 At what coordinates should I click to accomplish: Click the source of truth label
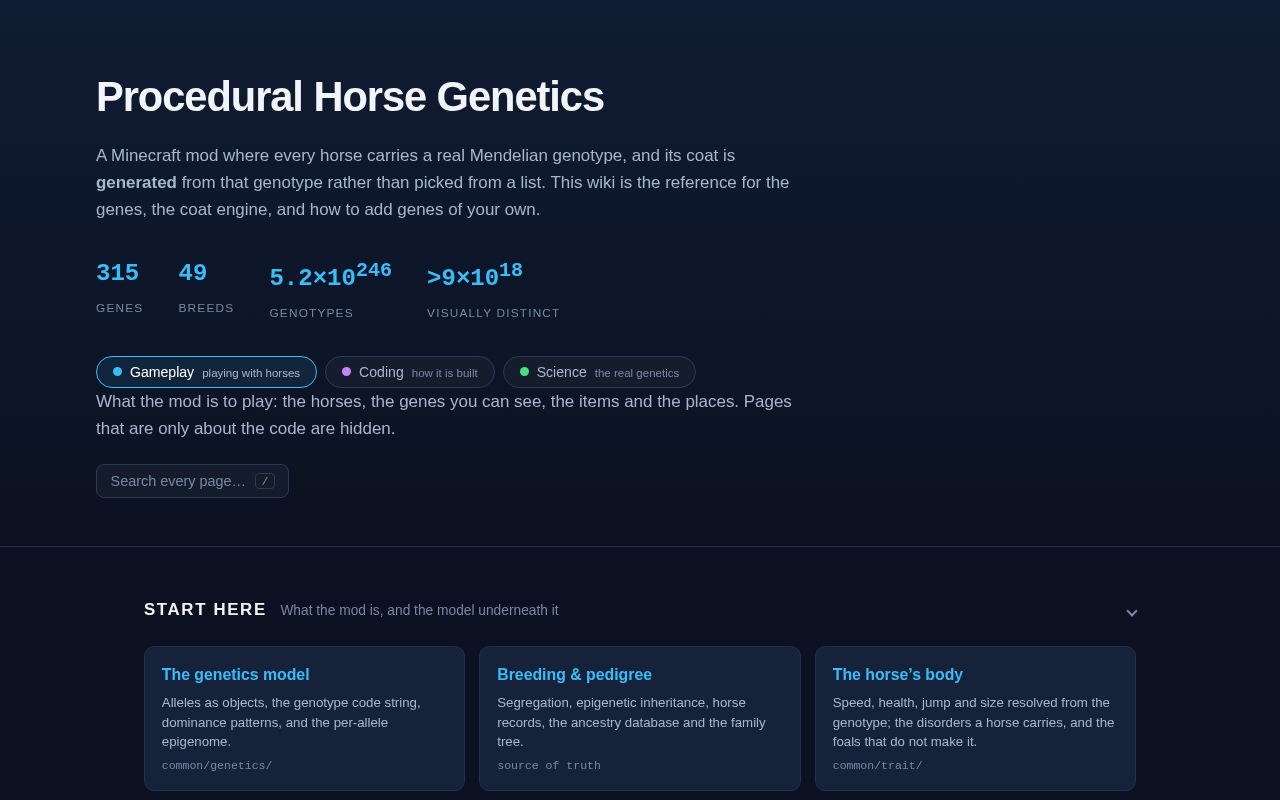549,766
